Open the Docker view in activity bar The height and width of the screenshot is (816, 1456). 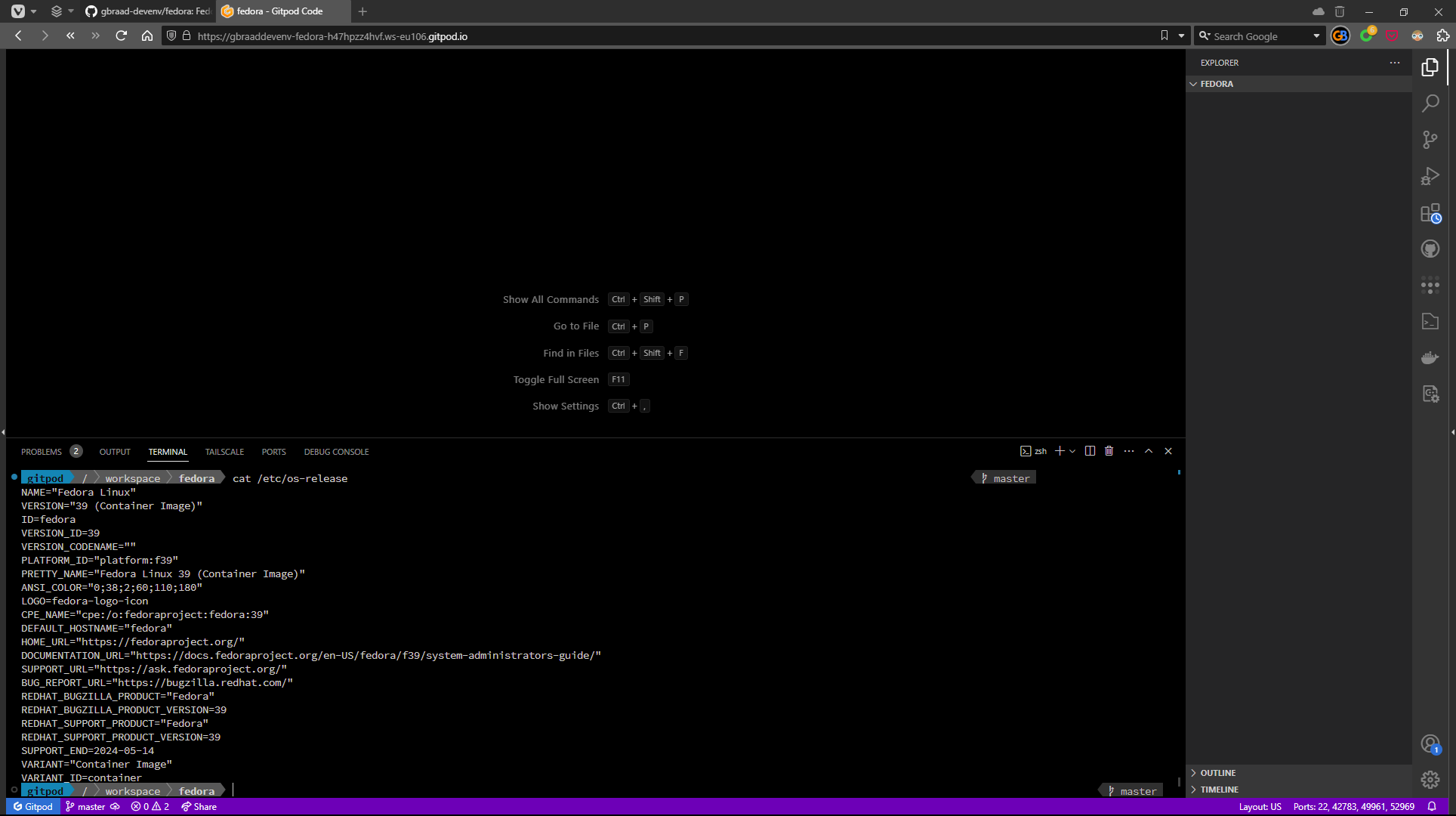click(1430, 357)
